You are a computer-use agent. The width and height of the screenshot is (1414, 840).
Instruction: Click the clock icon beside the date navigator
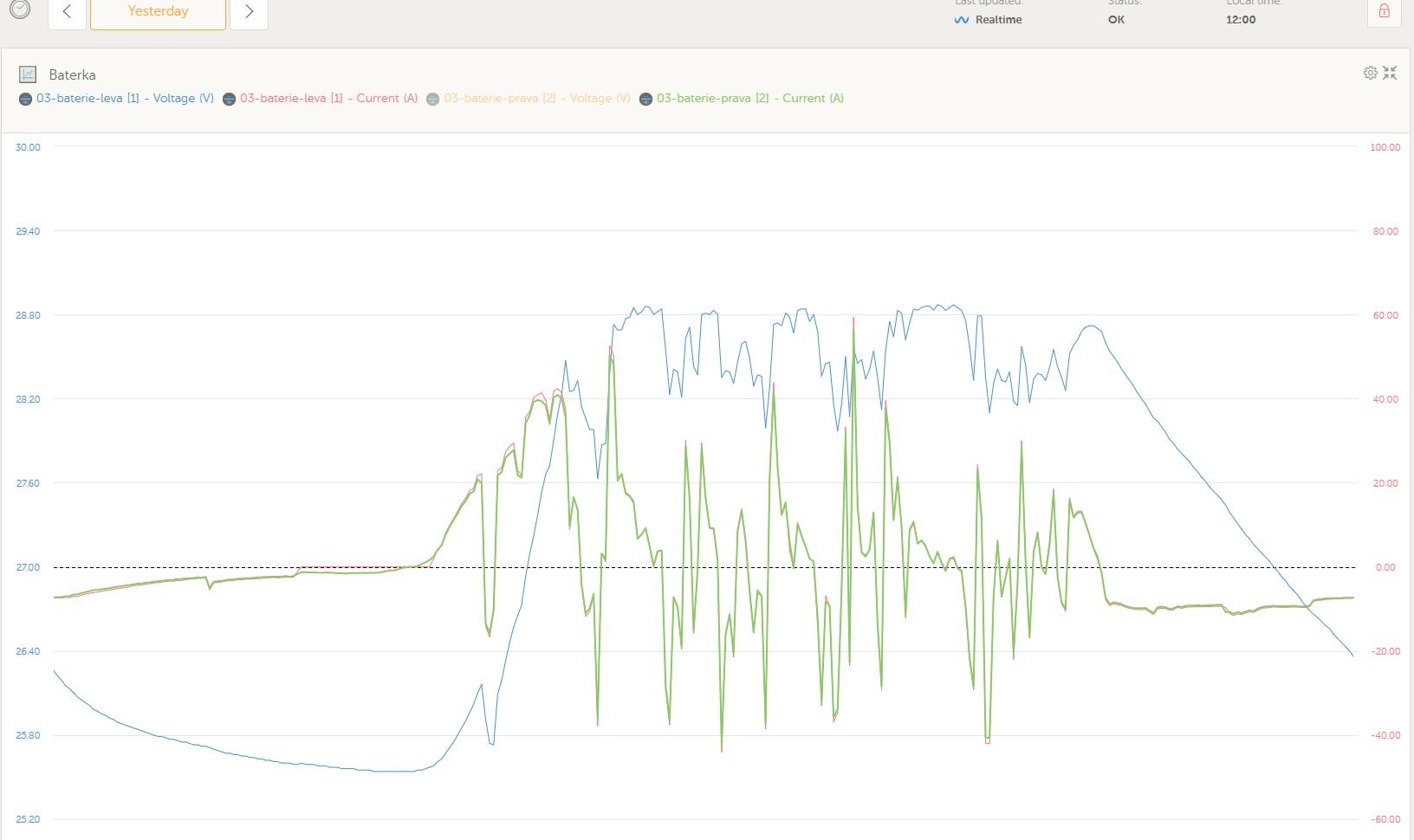[19, 10]
